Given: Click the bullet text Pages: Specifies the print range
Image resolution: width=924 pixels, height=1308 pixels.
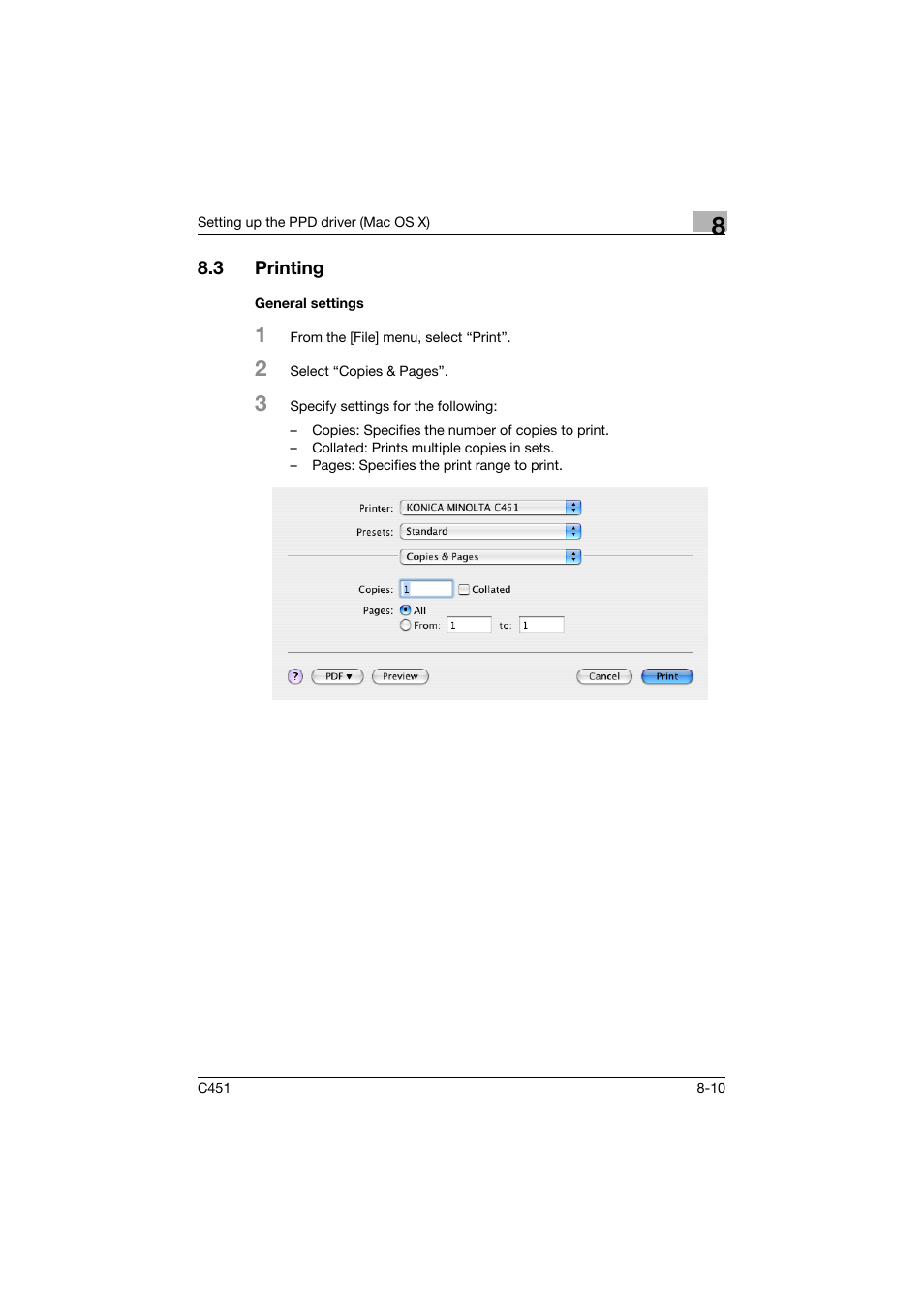Looking at the screenshot, I should [437, 465].
